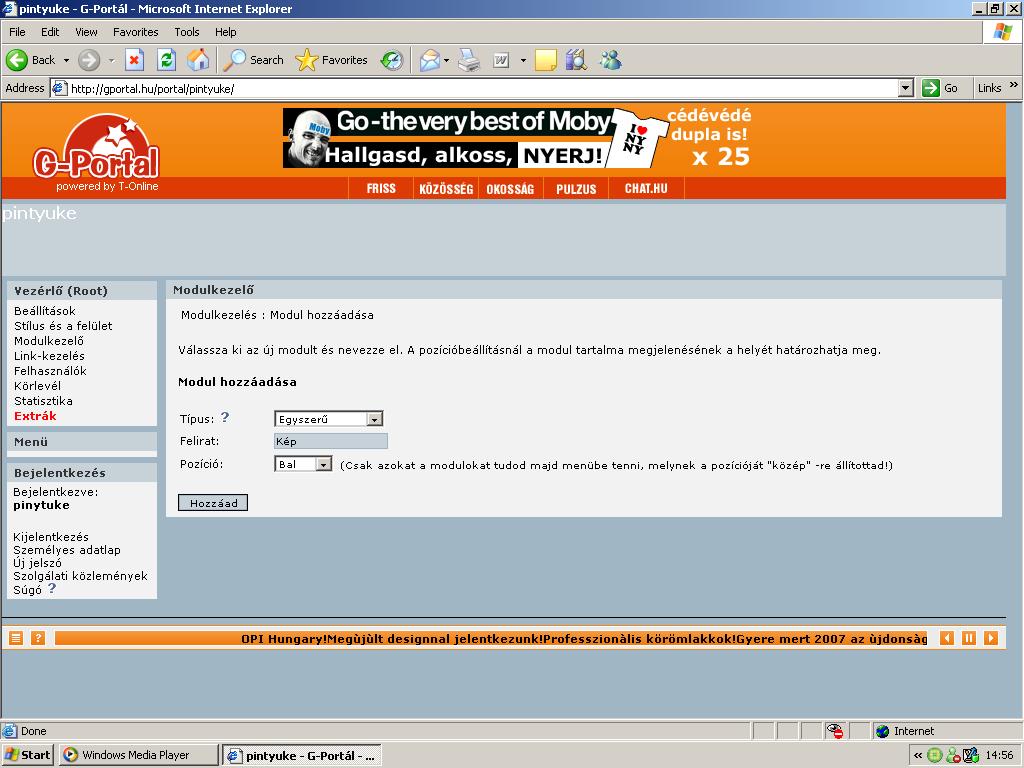Click the Refresh page toolbar icon

166,60
